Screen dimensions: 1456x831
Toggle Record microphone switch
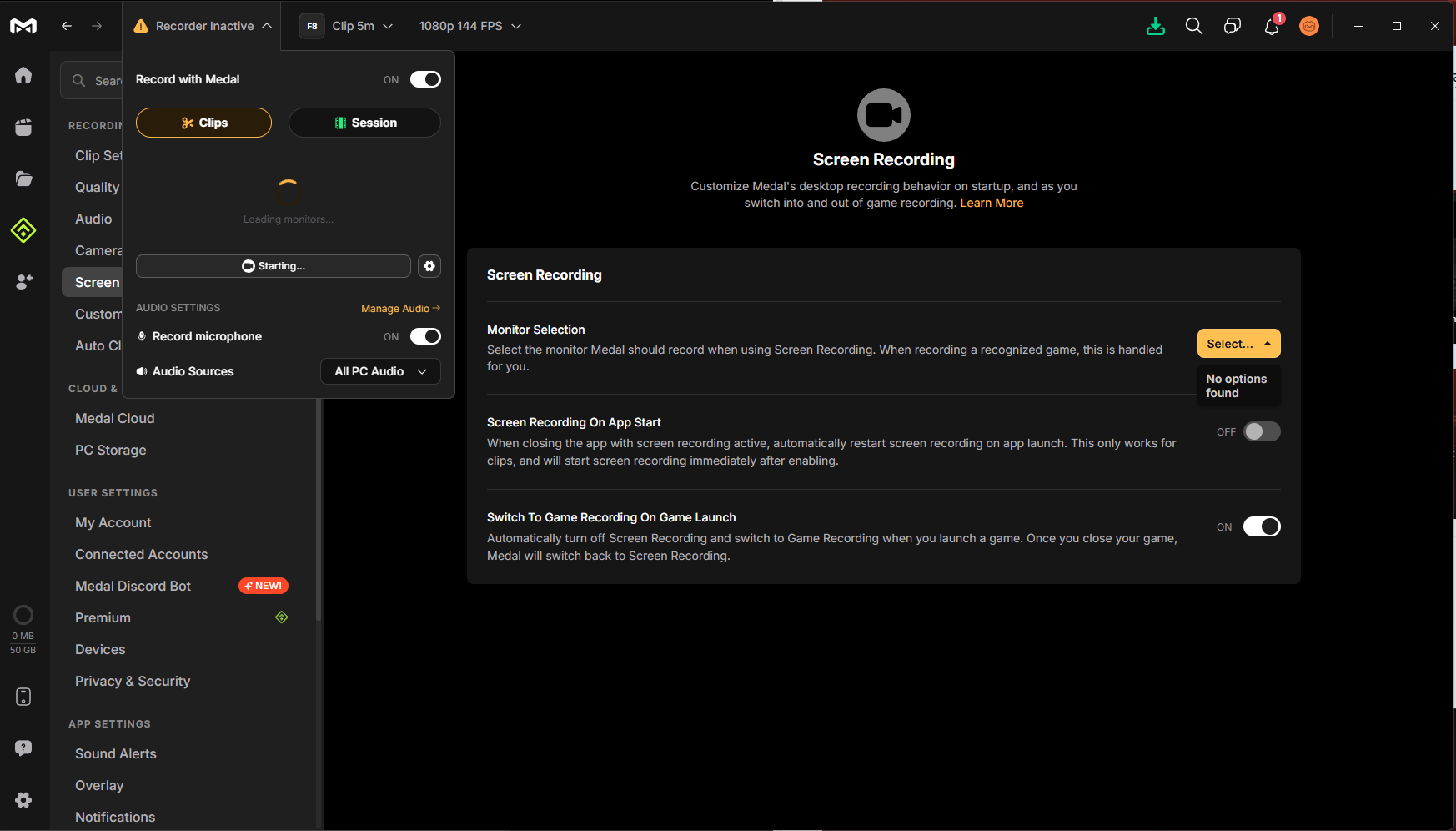[x=425, y=336]
